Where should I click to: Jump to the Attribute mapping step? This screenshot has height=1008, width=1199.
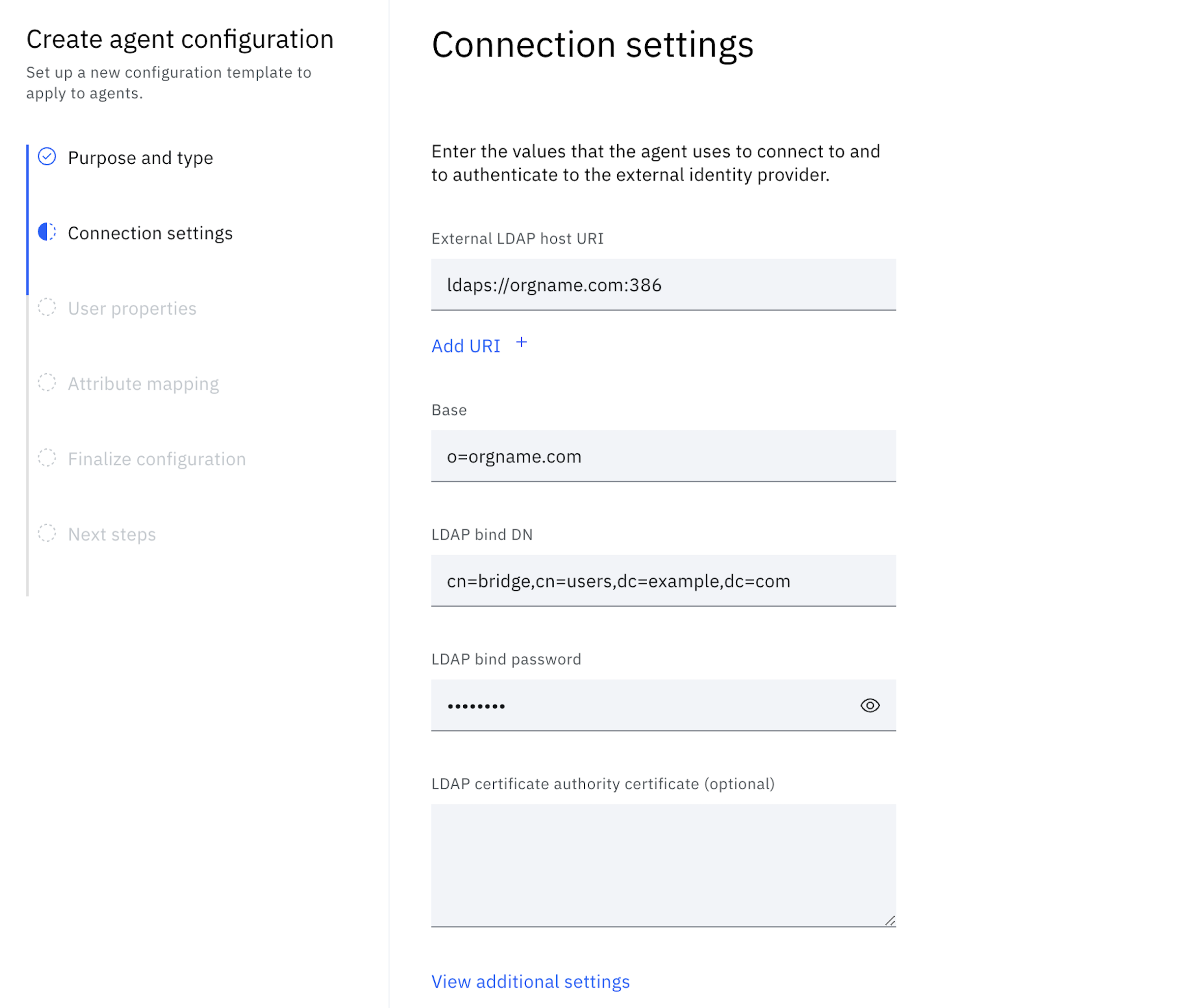[x=143, y=384]
